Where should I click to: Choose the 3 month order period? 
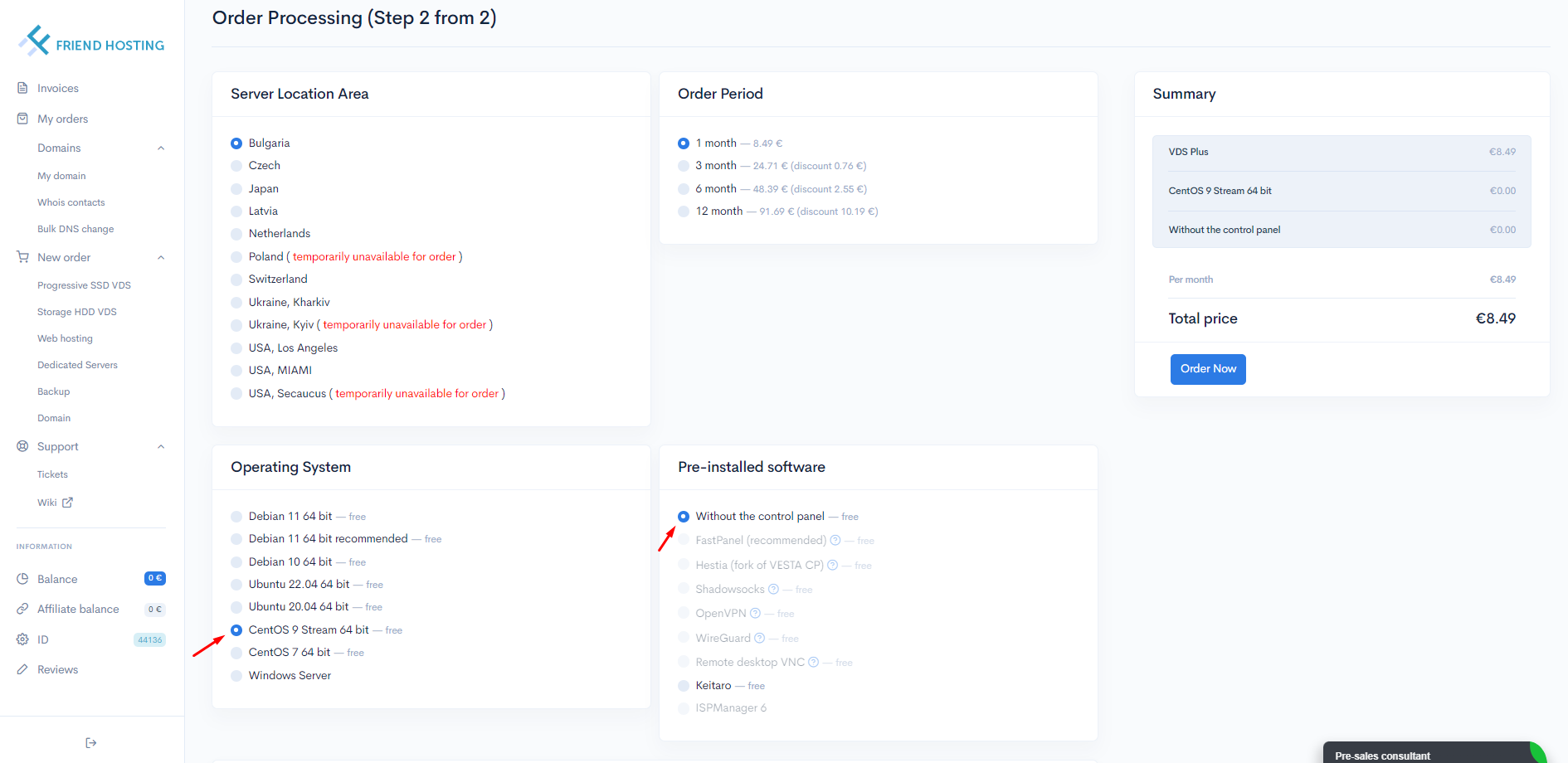click(x=684, y=166)
